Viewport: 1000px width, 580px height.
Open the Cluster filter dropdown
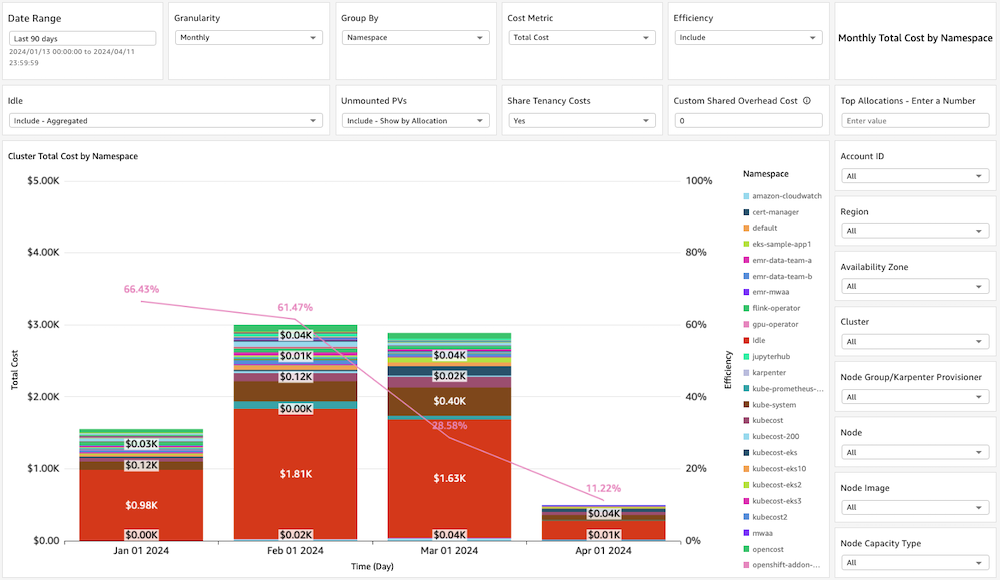[x=915, y=341]
